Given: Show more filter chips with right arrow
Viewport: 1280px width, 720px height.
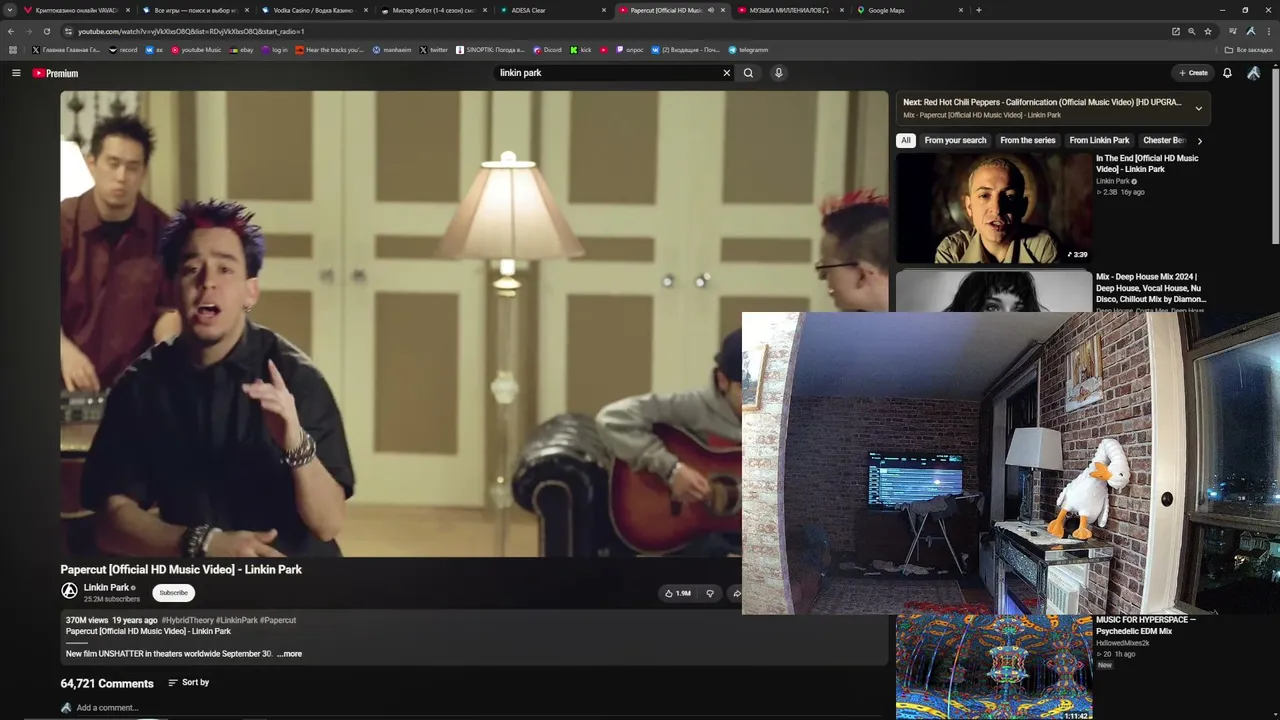Looking at the screenshot, I should 1200,141.
